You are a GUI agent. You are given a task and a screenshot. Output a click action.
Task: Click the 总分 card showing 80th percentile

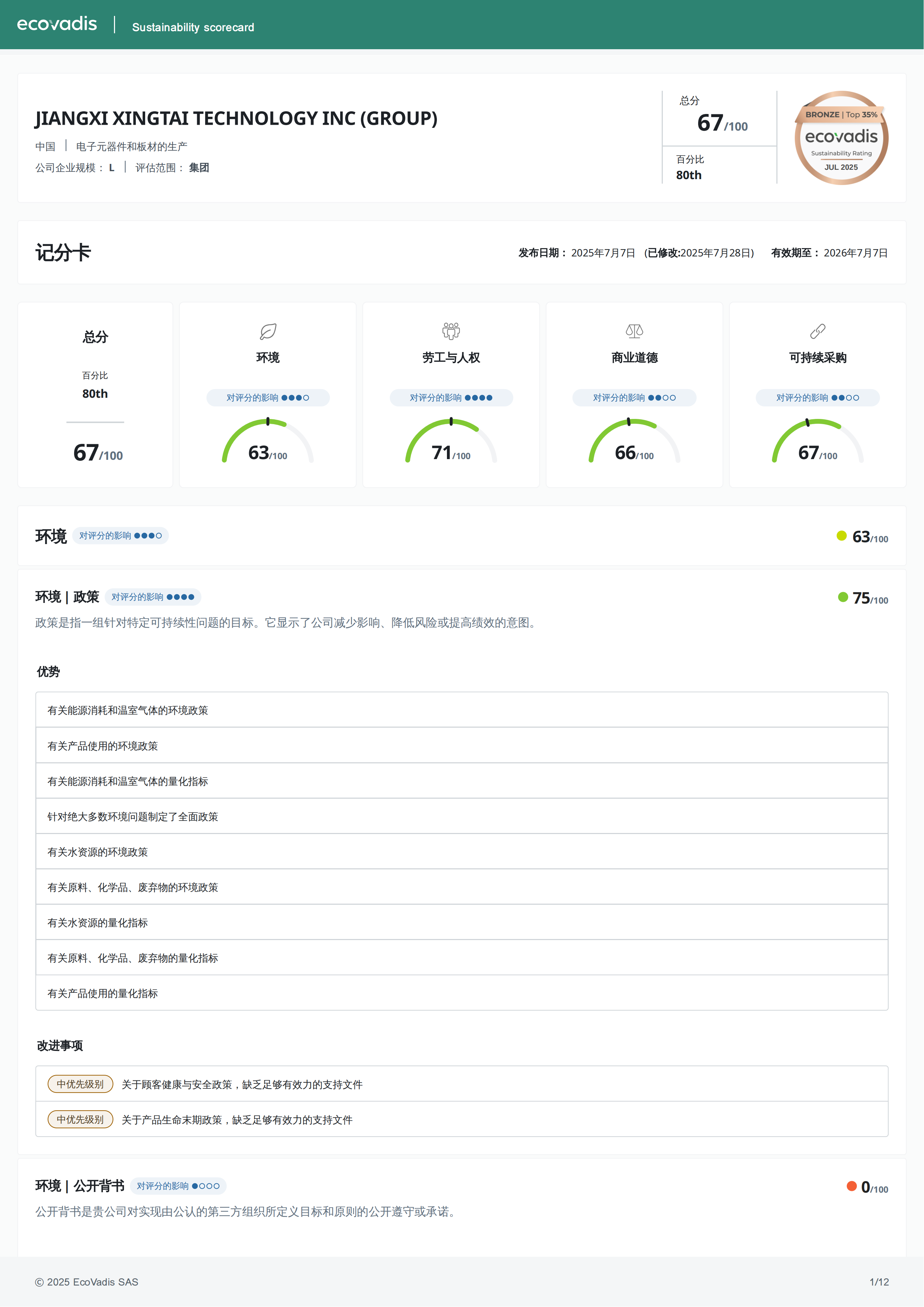pyautogui.click(x=95, y=394)
